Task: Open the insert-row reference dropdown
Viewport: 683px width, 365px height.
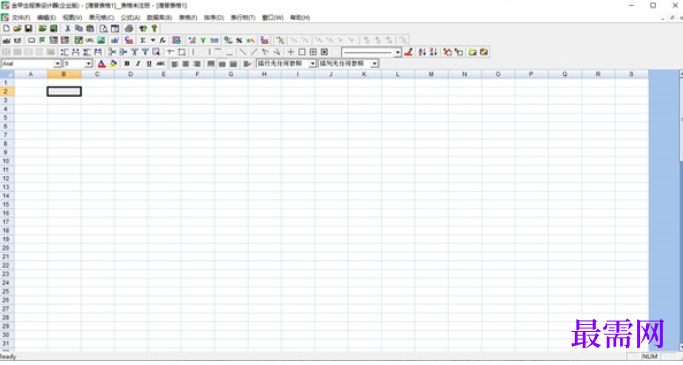Action: coord(312,64)
